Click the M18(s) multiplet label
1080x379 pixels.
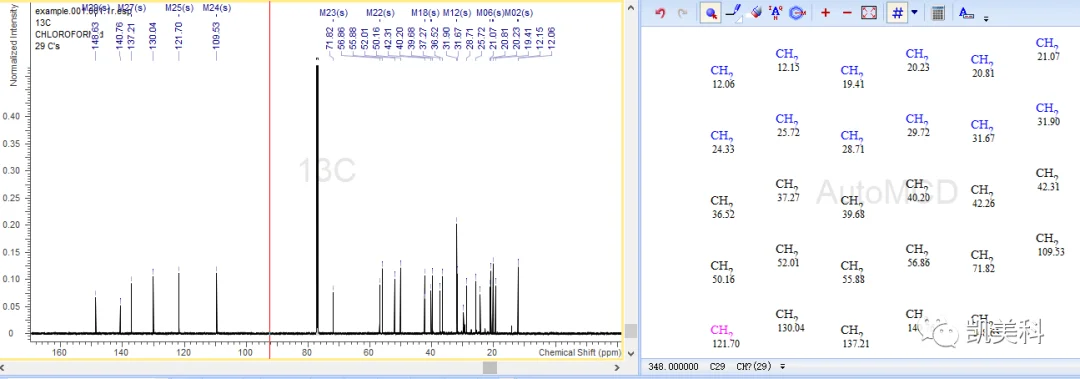tap(425, 13)
